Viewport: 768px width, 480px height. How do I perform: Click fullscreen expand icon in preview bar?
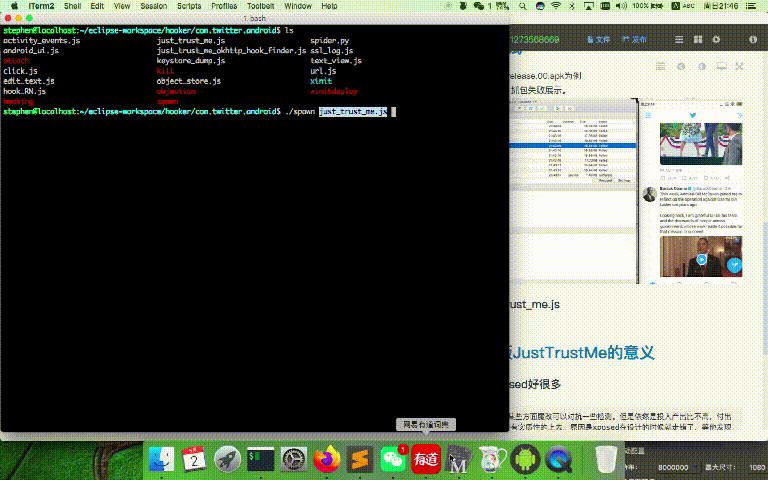(x=739, y=66)
